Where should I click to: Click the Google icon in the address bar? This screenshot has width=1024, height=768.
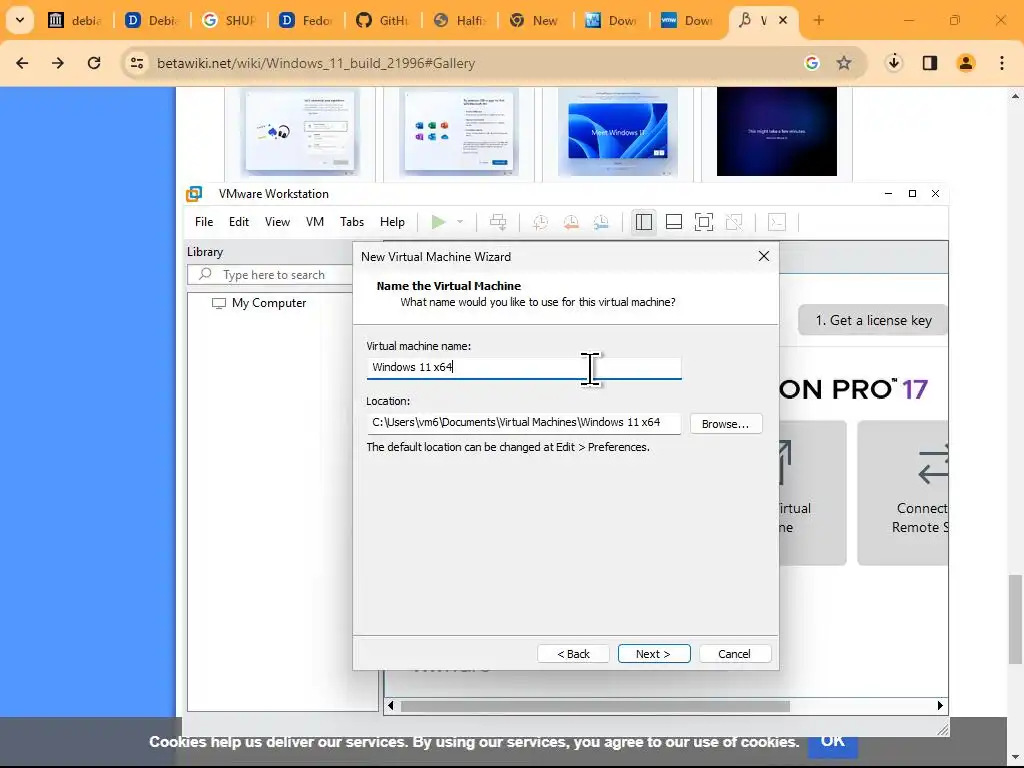812,63
